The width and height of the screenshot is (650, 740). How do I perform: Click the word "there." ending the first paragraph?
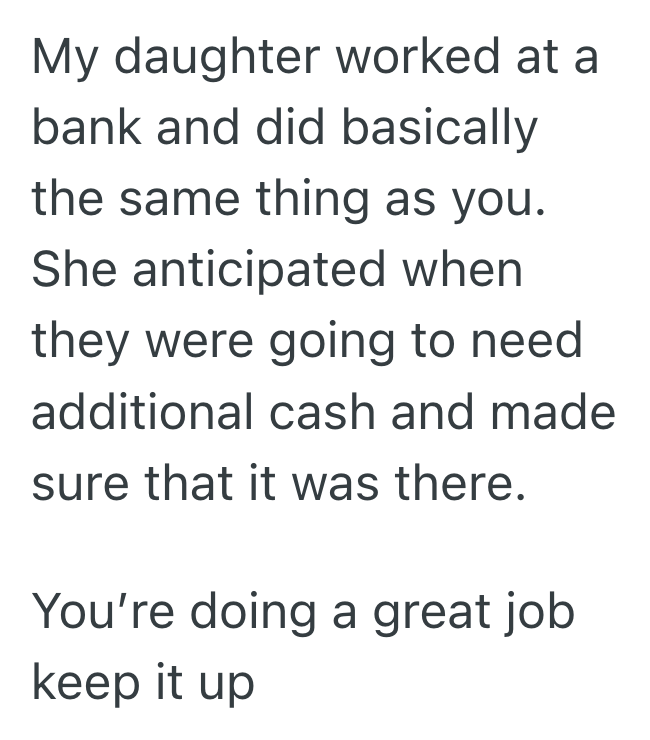(460, 483)
